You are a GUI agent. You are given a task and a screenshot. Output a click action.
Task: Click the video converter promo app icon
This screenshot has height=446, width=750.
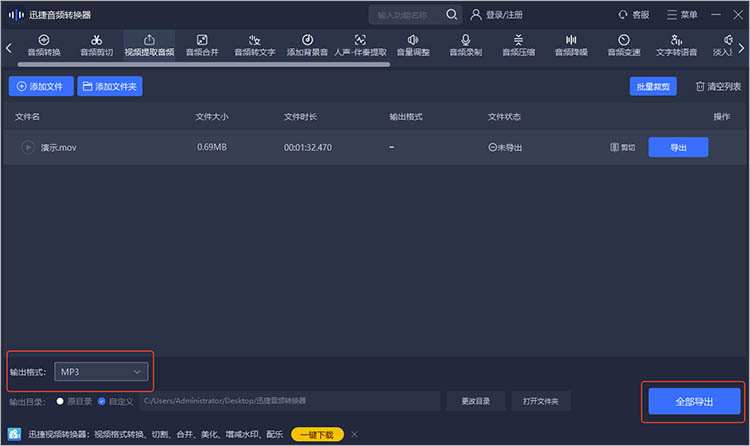click(14, 434)
